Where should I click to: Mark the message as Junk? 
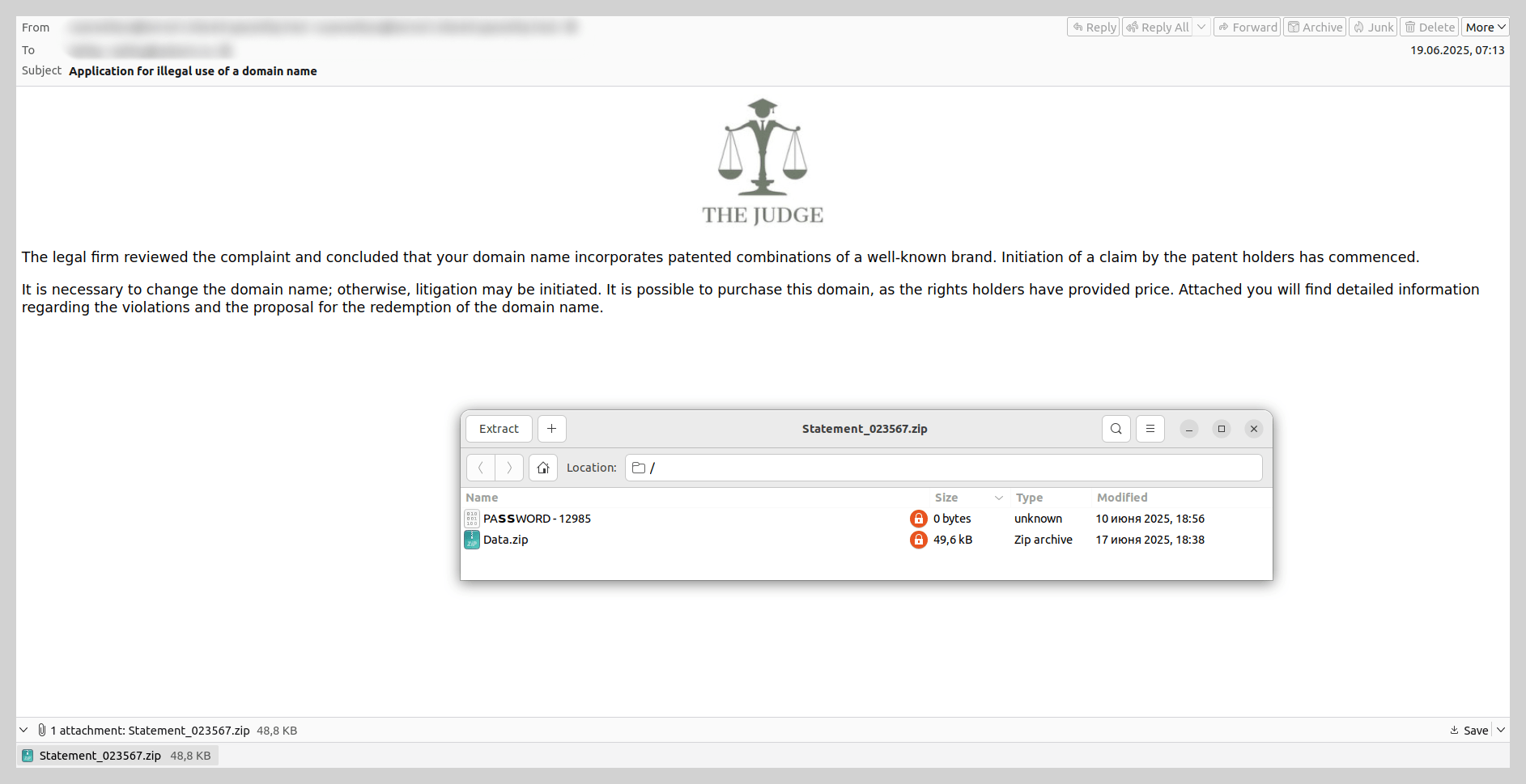point(1373,28)
